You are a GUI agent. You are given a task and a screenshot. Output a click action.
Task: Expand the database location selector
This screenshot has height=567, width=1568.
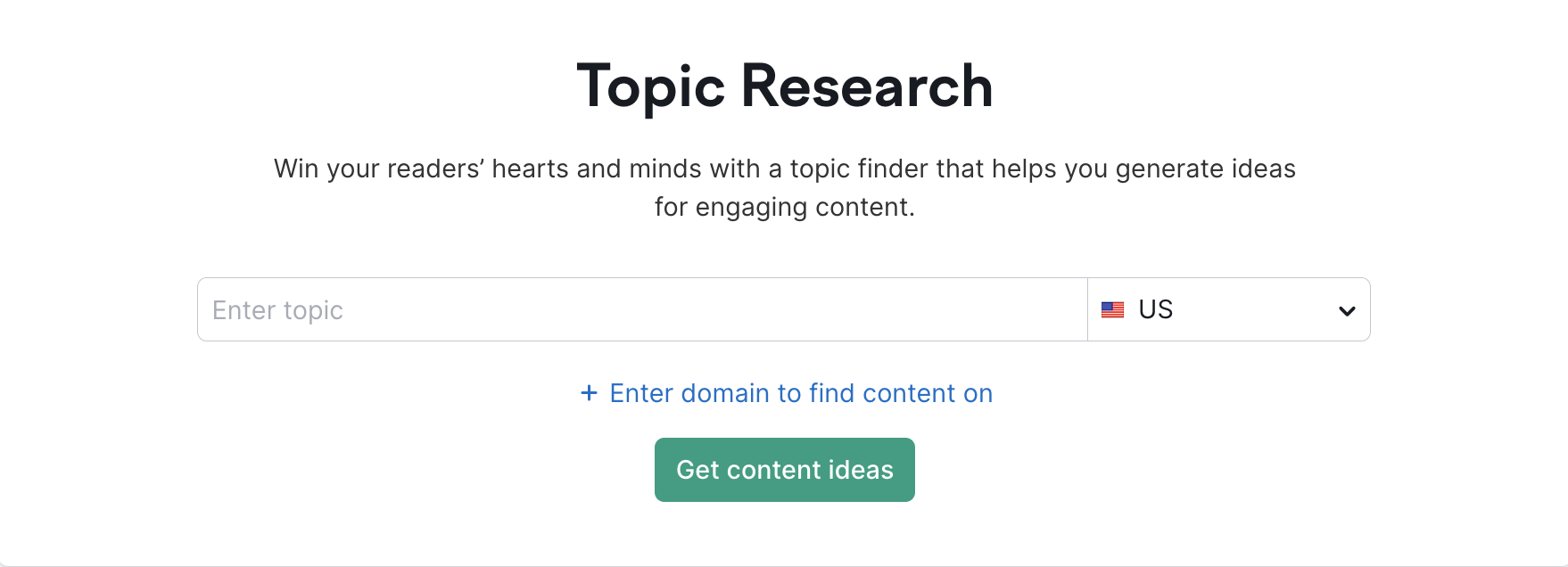click(x=1229, y=309)
